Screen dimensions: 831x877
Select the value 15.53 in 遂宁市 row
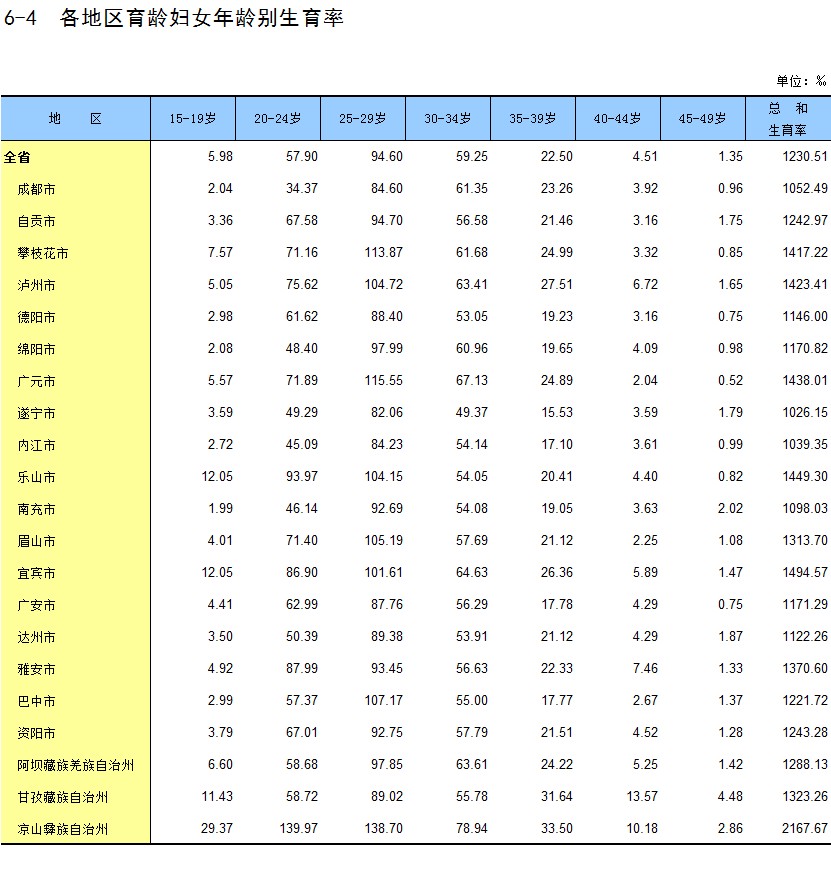(x=557, y=412)
